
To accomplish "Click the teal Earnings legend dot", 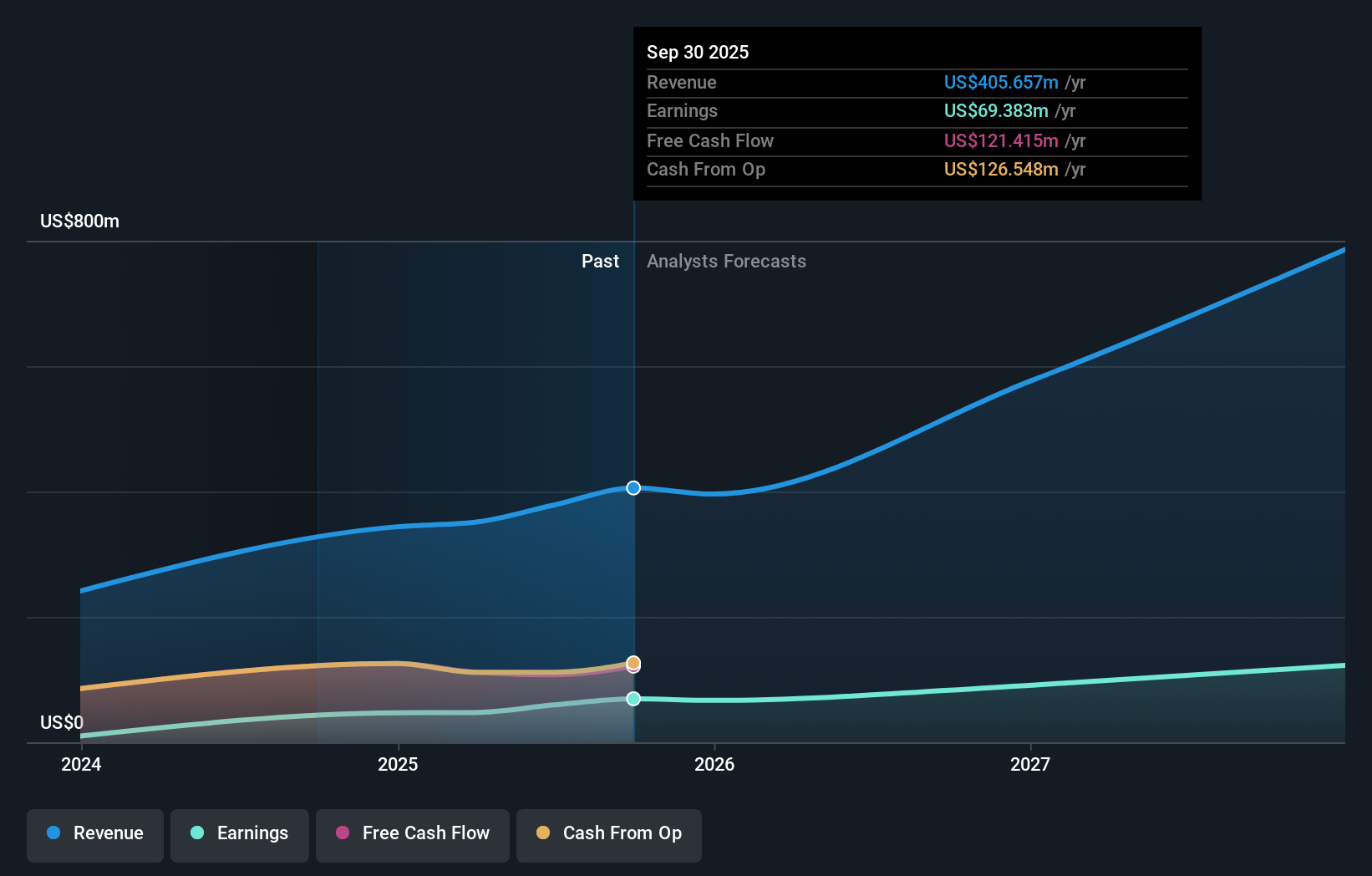I will pyautogui.click(x=196, y=833).
